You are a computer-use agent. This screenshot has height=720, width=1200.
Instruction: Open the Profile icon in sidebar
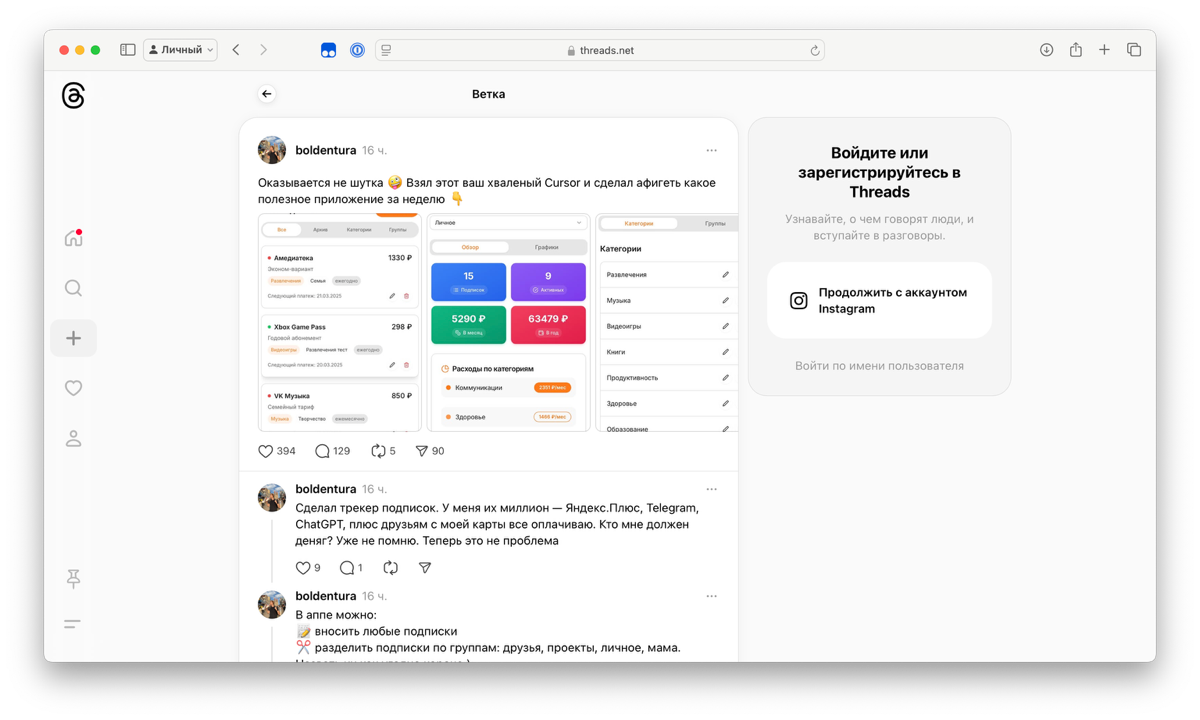73,438
